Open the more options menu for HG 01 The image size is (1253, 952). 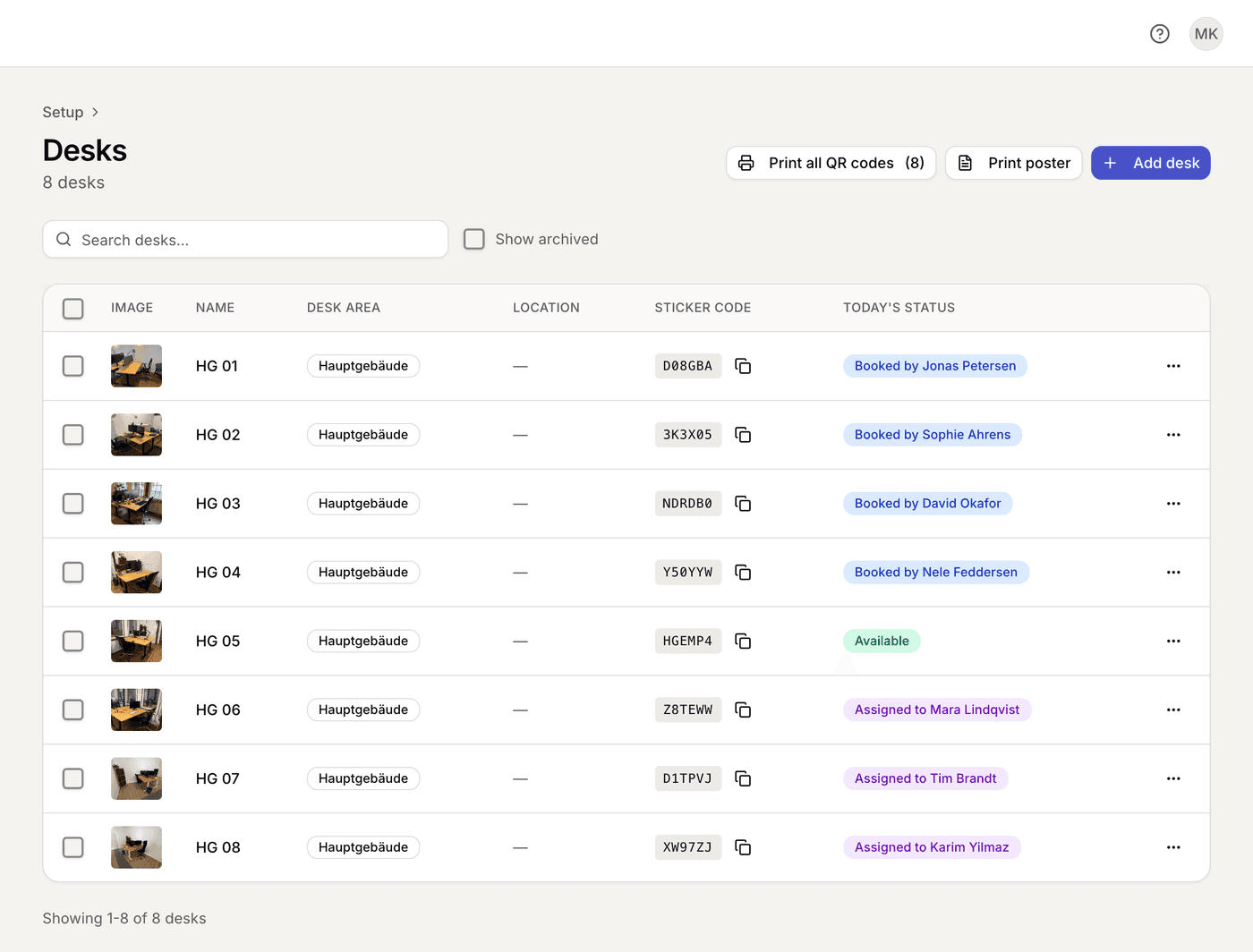[x=1173, y=366]
